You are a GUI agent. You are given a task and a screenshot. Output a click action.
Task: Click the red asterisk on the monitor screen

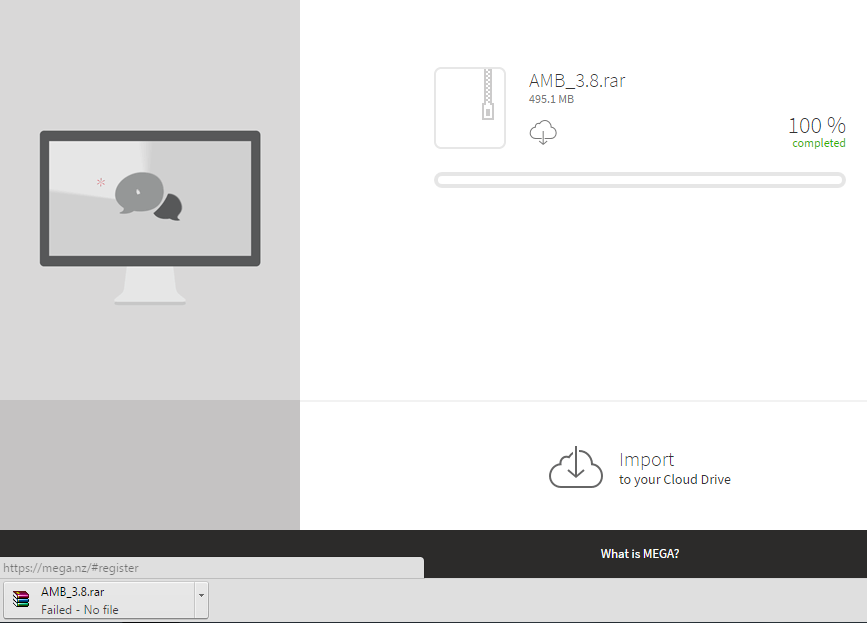click(101, 183)
